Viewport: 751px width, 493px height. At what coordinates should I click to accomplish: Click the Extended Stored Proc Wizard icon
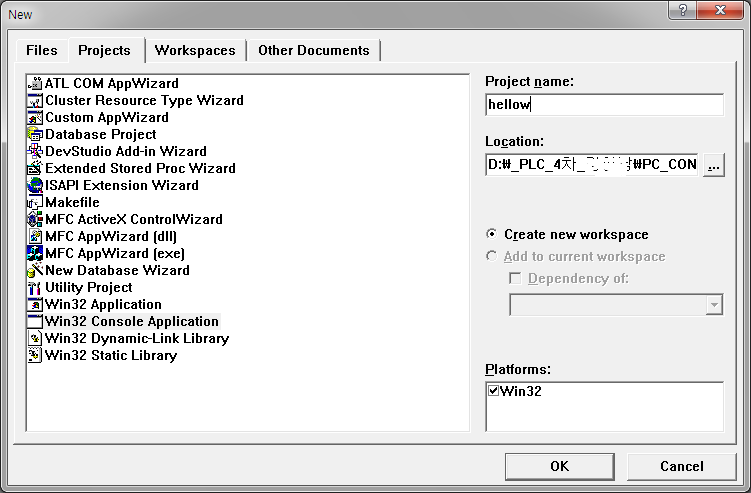tap(35, 169)
